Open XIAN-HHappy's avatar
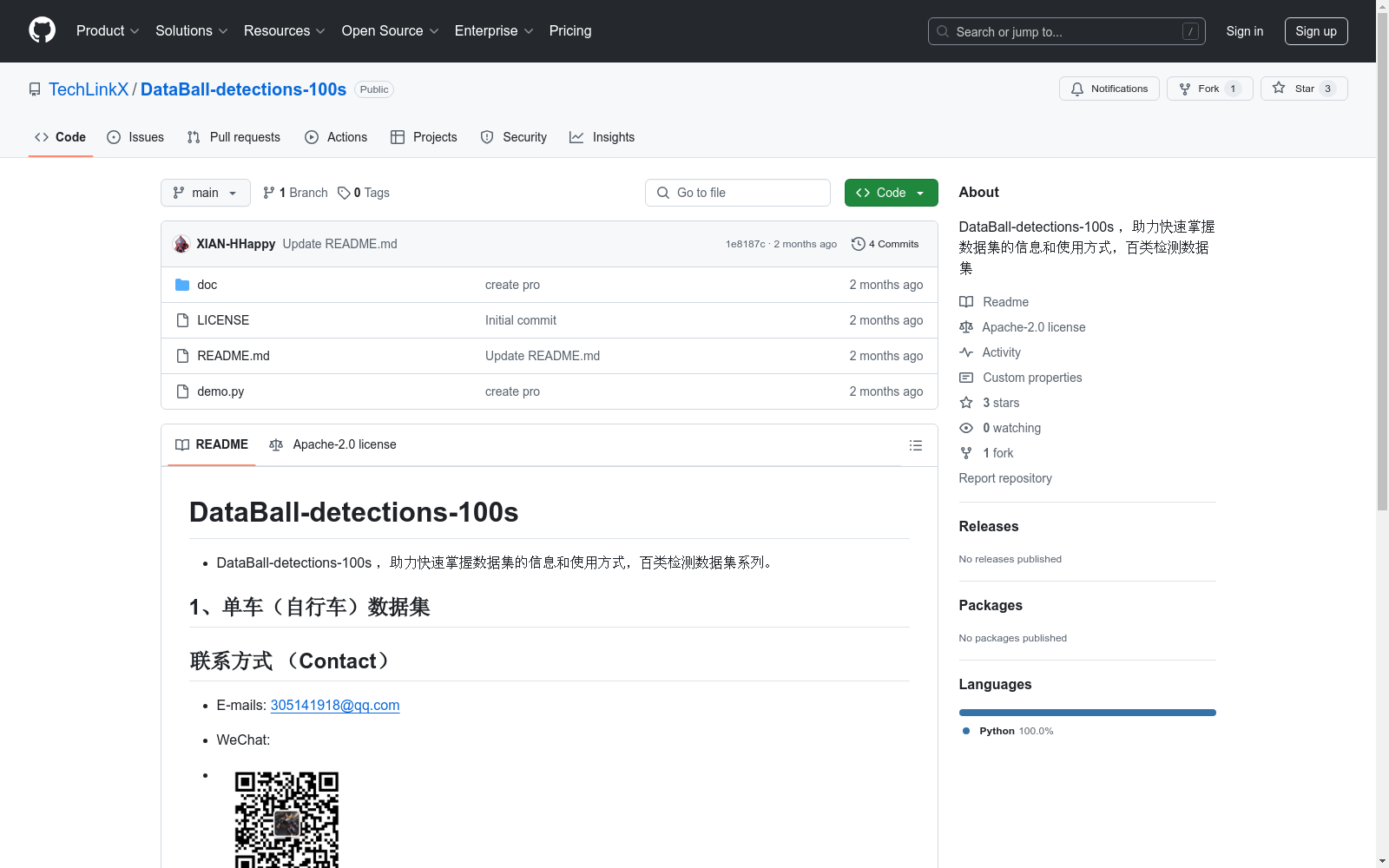 tap(181, 244)
